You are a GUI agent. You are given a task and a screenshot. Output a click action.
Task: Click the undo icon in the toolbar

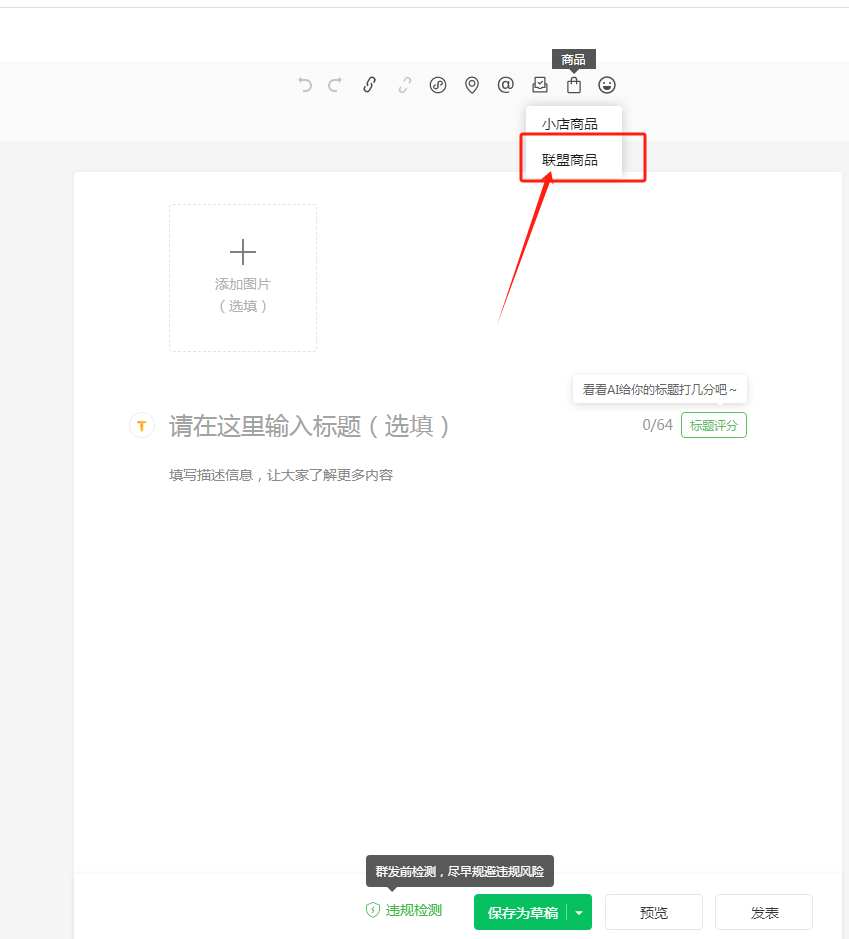tap(304, 85)
